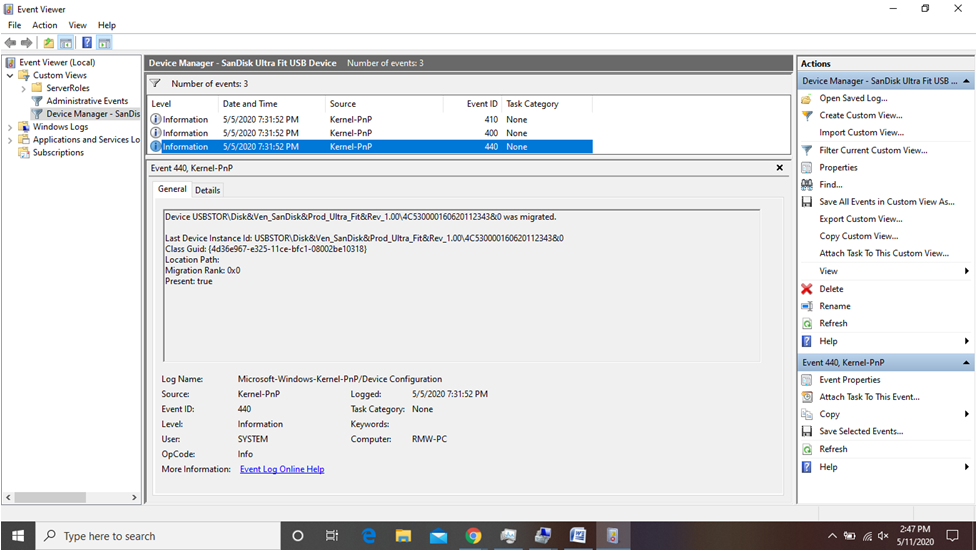Open the Mail app from taskbar
Viewport: 977px width, 551px height.
pos(439,536)
